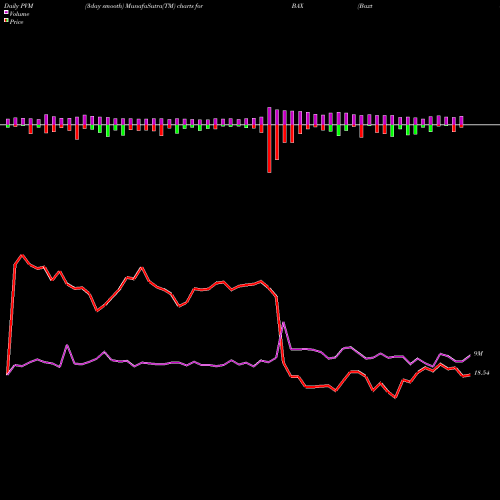Select the Price legend label
Viewport: 500px width, 500px height.
click(16, 22)
